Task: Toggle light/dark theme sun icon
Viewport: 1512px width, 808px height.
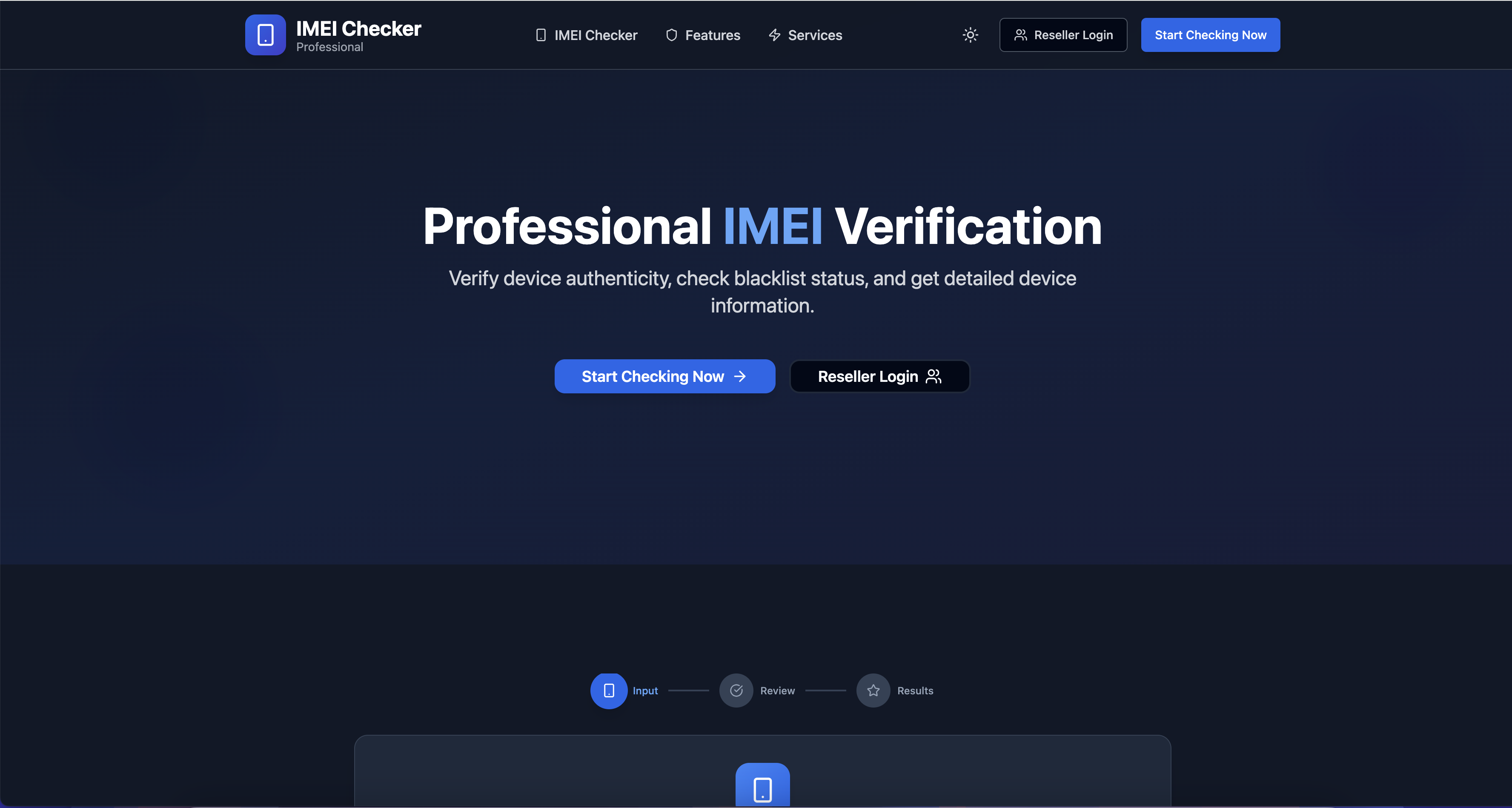Action: coord(970,34)
